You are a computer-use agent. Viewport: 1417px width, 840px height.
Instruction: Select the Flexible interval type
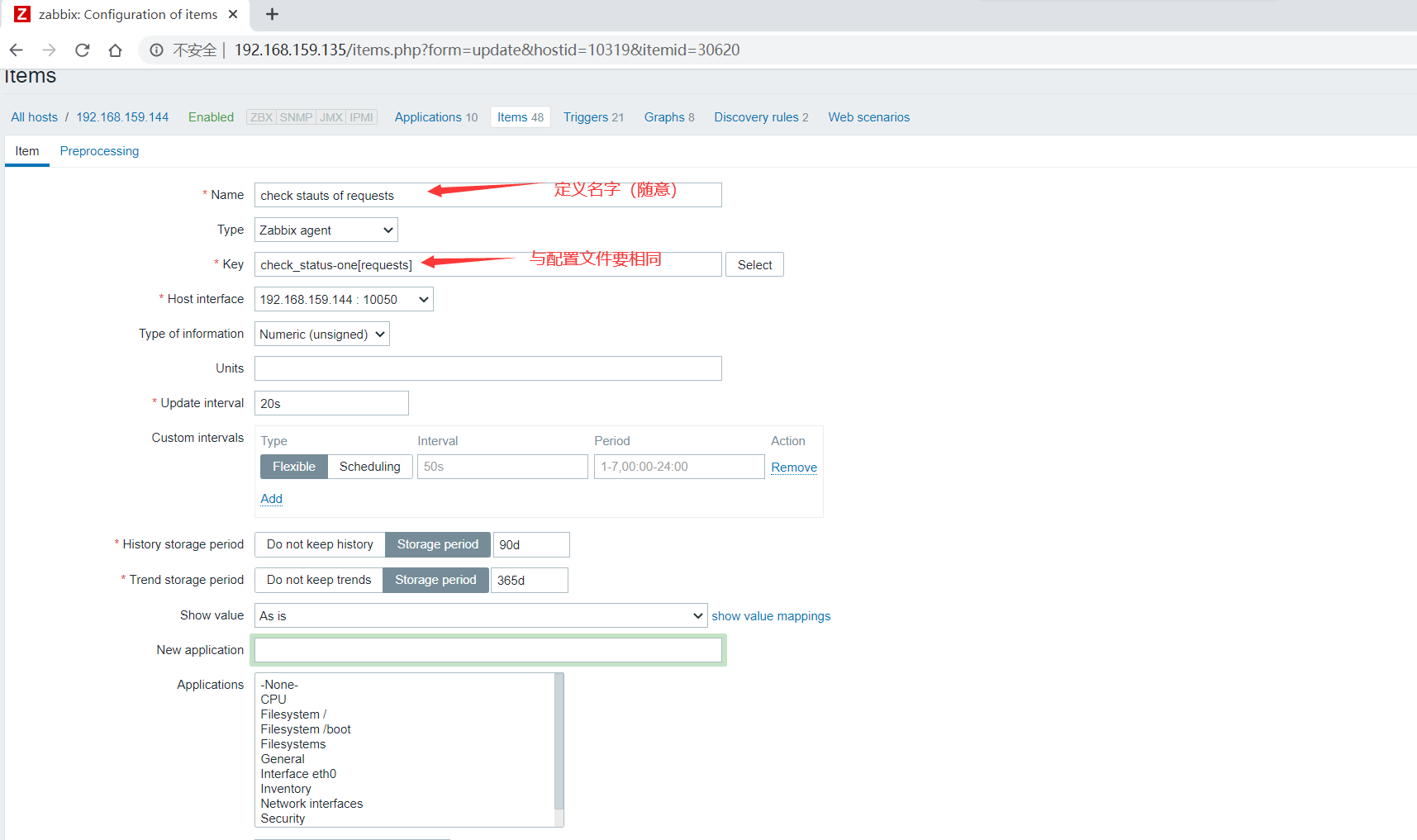point(294,467)
